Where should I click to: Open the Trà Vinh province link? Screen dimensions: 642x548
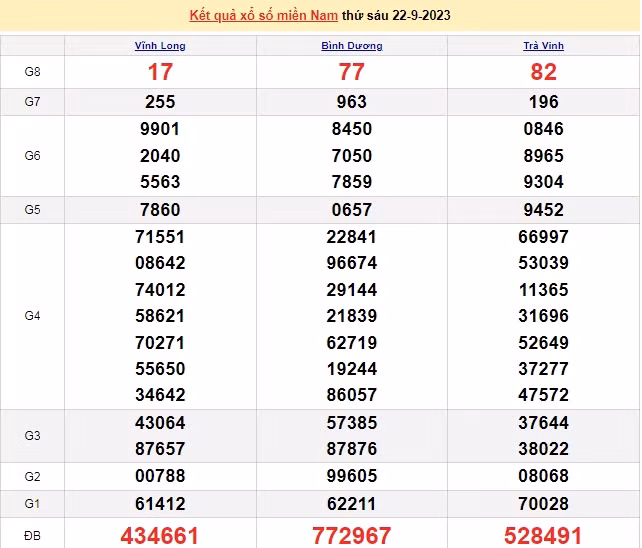[x=543, y=45]
